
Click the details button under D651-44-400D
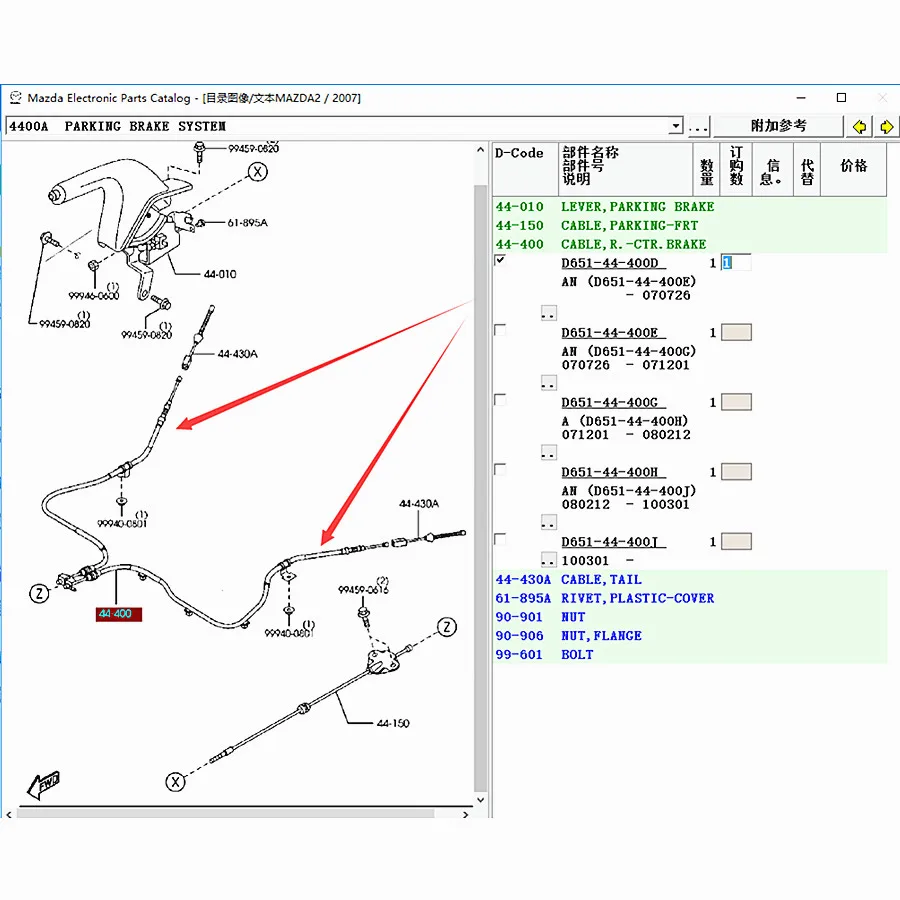[x=548, y=313]
